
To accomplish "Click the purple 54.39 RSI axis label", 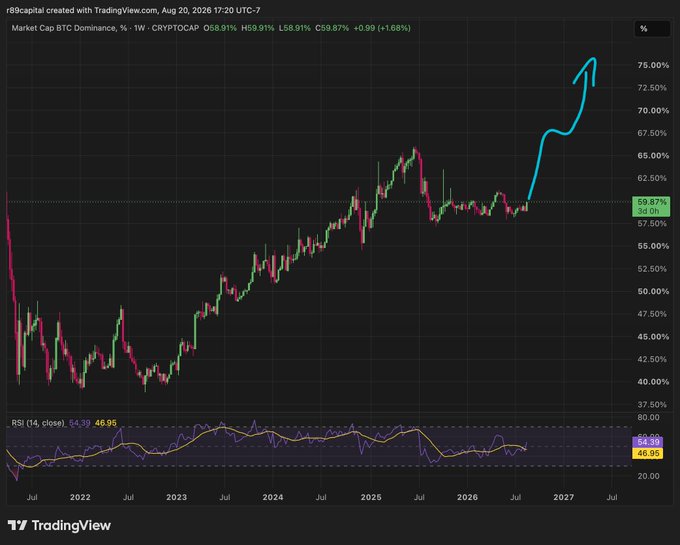I will pyautogui.click(x=647, y=442).
